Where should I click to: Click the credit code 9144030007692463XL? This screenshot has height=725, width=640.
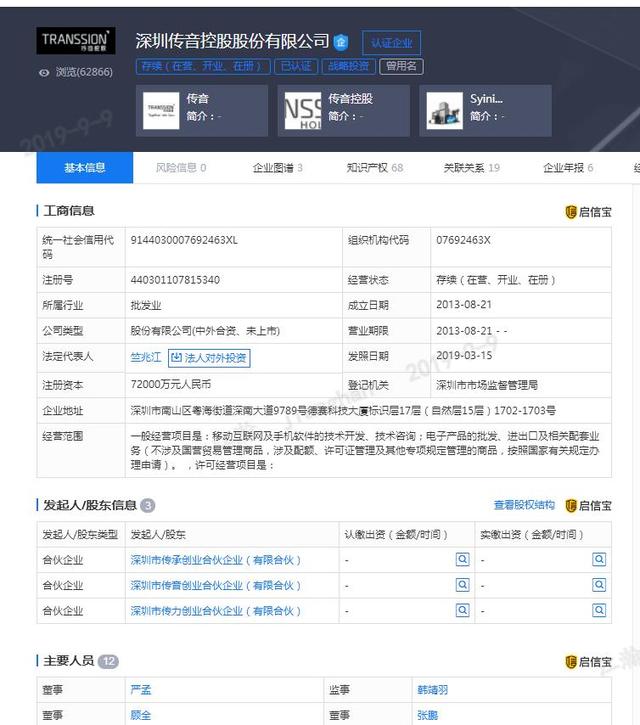point(184,240)
